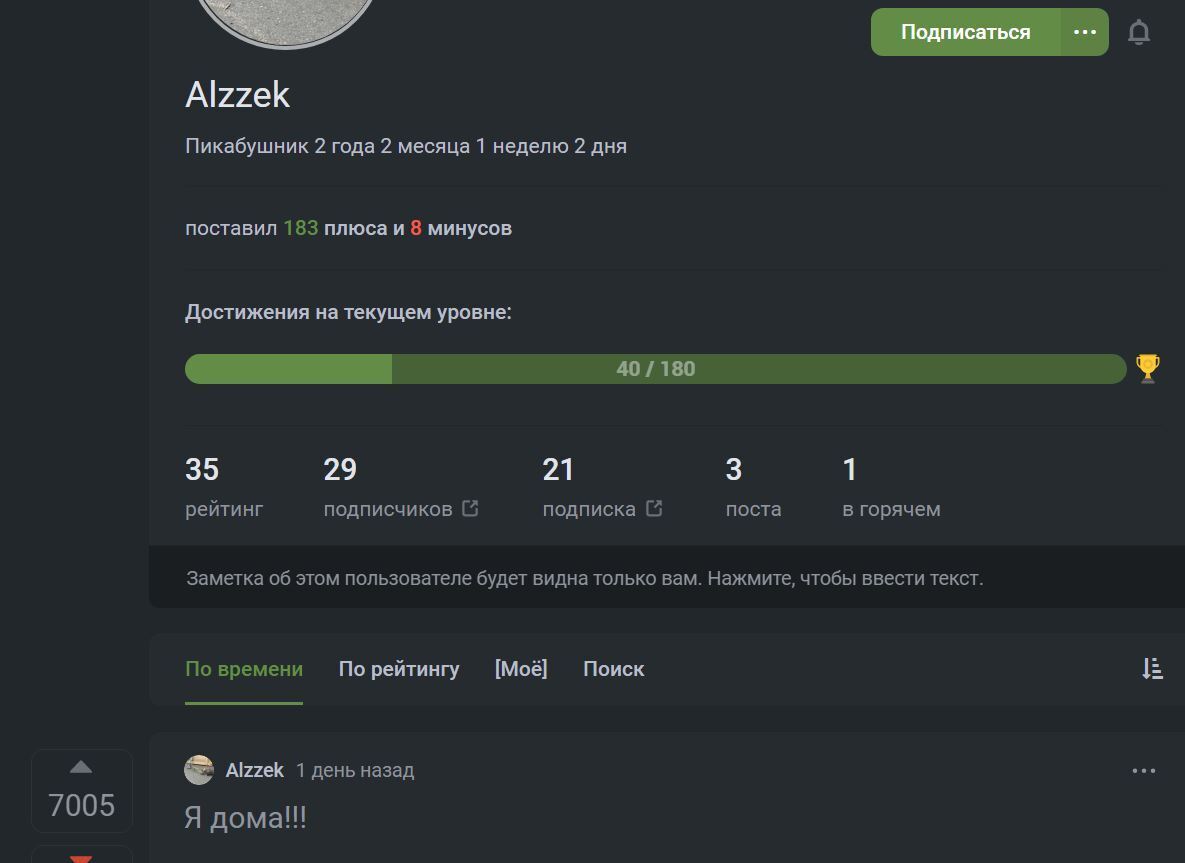Click the trophy achievements icon
This screenshot has height=863, width=1185.
(1148, 368)
